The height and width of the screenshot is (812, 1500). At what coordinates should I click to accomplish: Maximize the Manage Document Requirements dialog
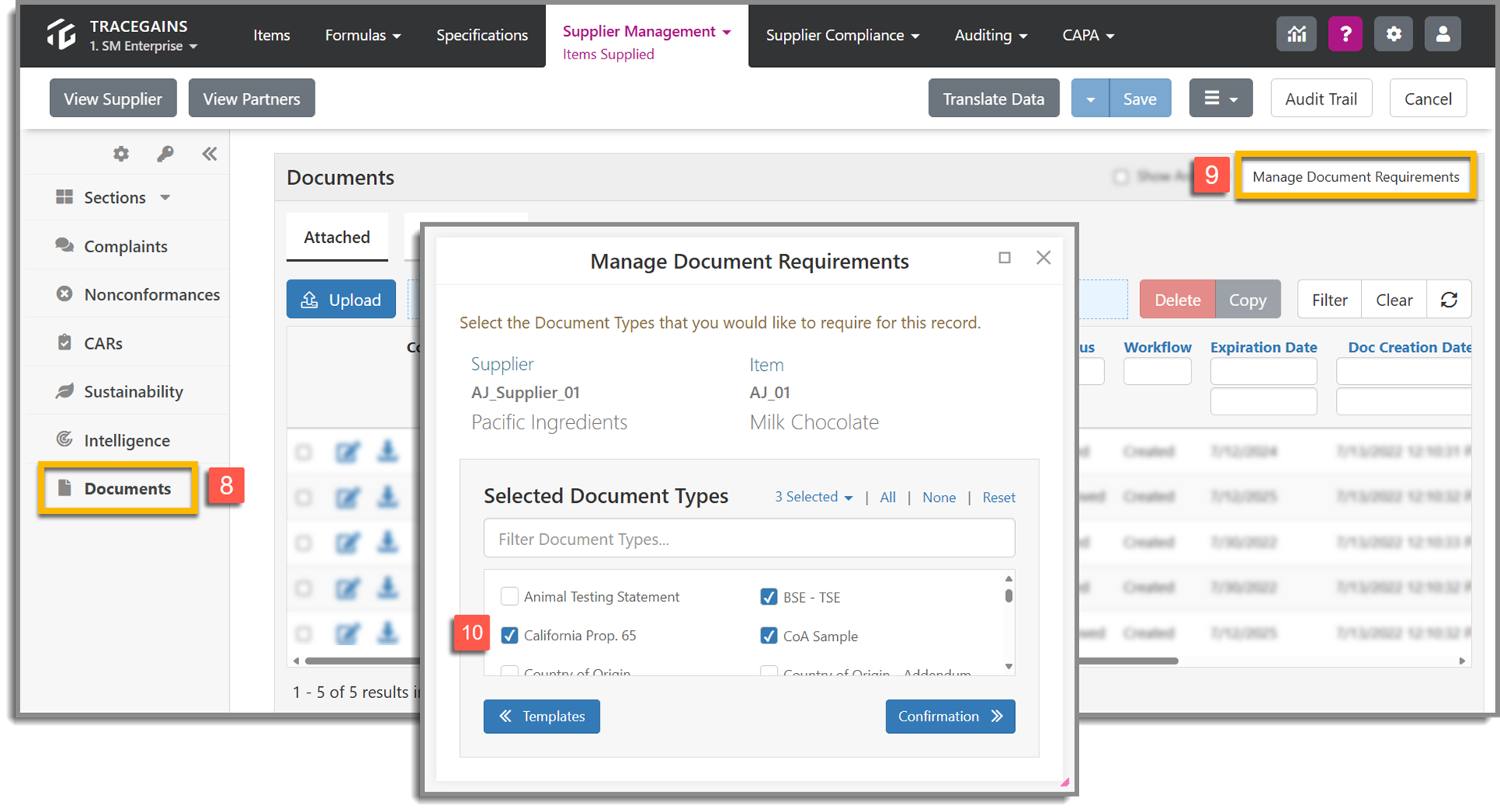[x=1005, y=258]
